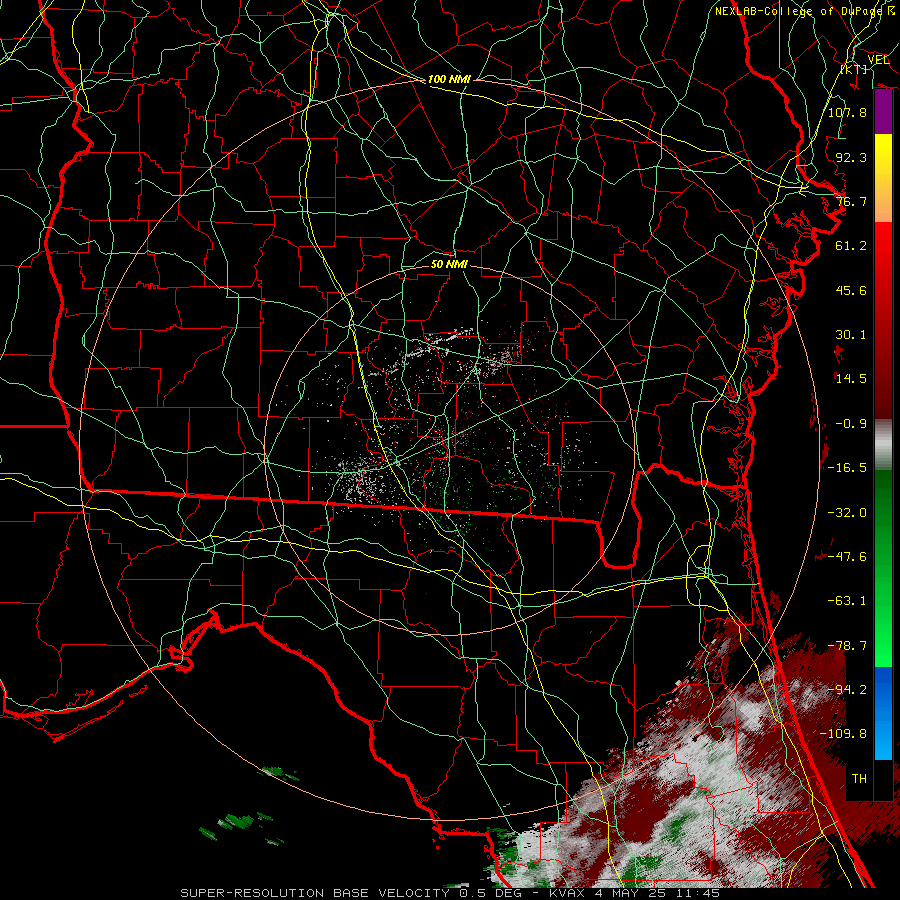Click the -0.9 legend value
This screenshot has height=900, width=900.
click(x=851, y=423)
